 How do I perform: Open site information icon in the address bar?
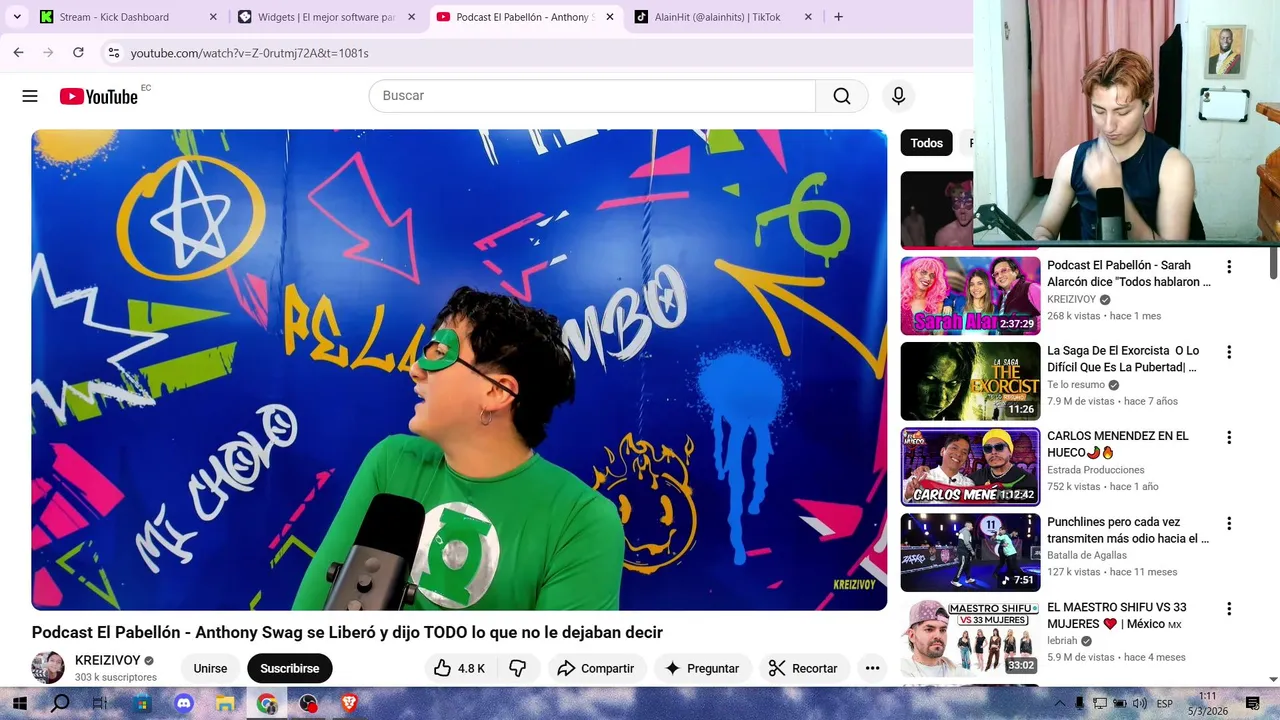[x=114, y=52]
